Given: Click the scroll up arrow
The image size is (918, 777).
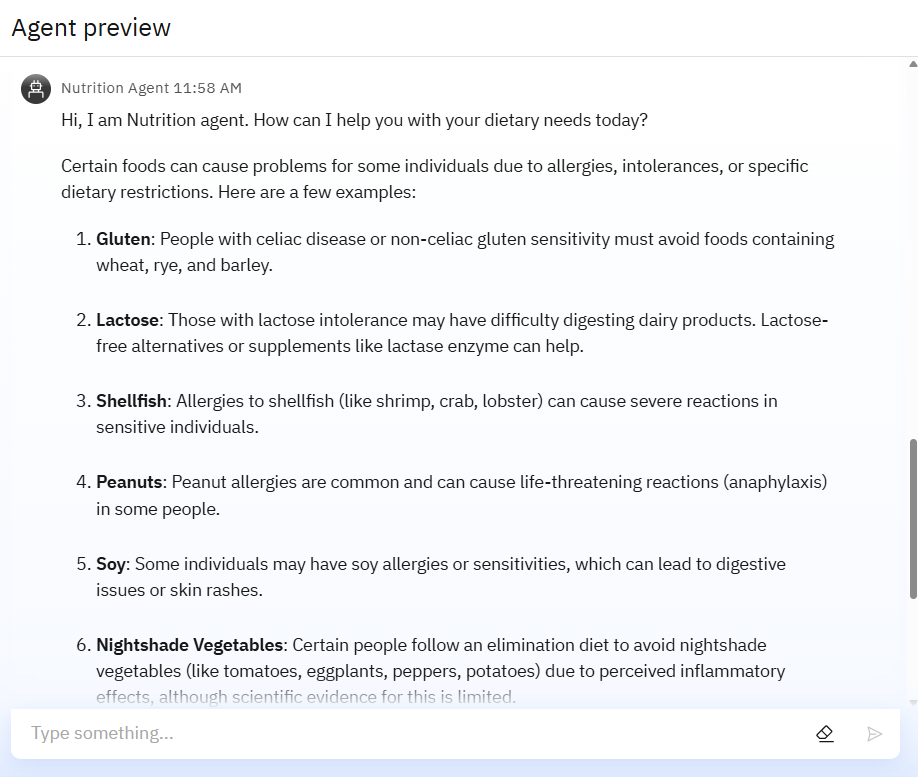Looking at the screenshot, I should click(912, 65).
